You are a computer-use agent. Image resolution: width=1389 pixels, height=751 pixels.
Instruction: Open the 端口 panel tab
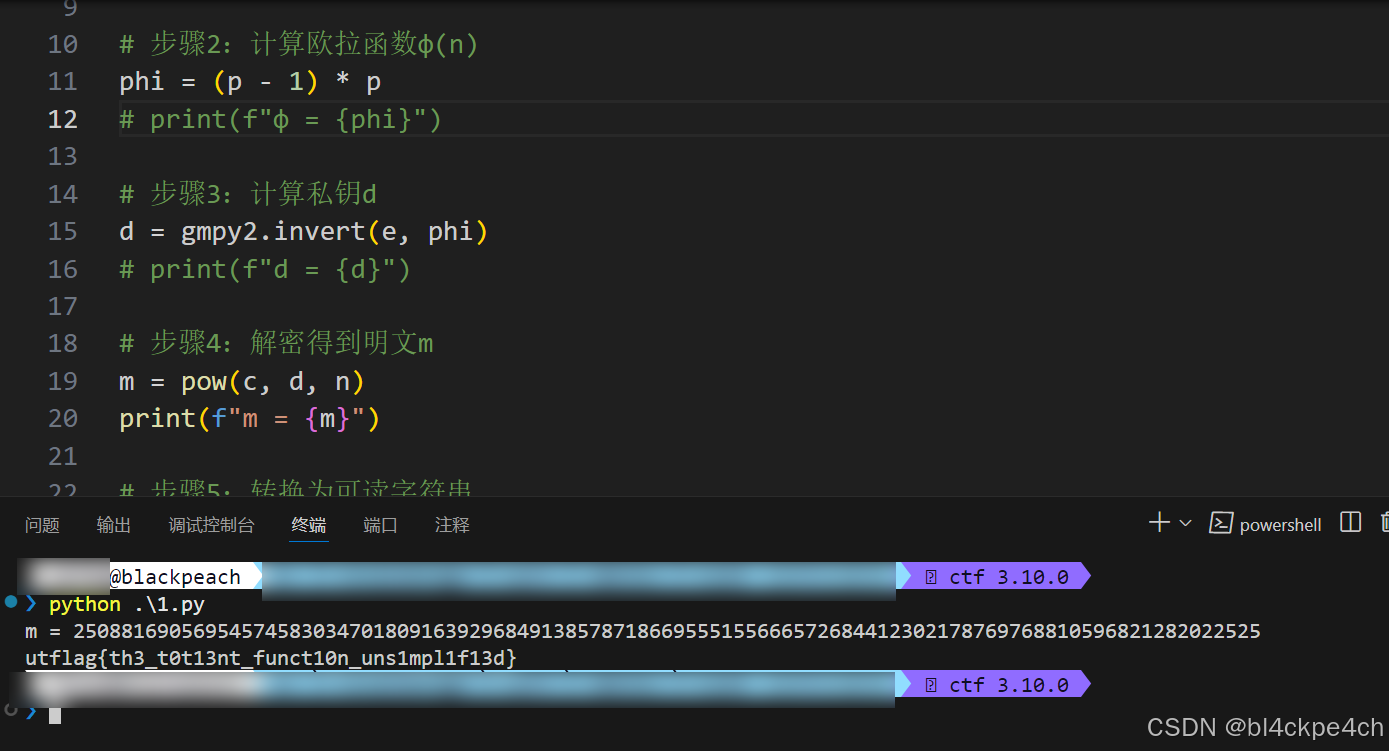[380, 524]
